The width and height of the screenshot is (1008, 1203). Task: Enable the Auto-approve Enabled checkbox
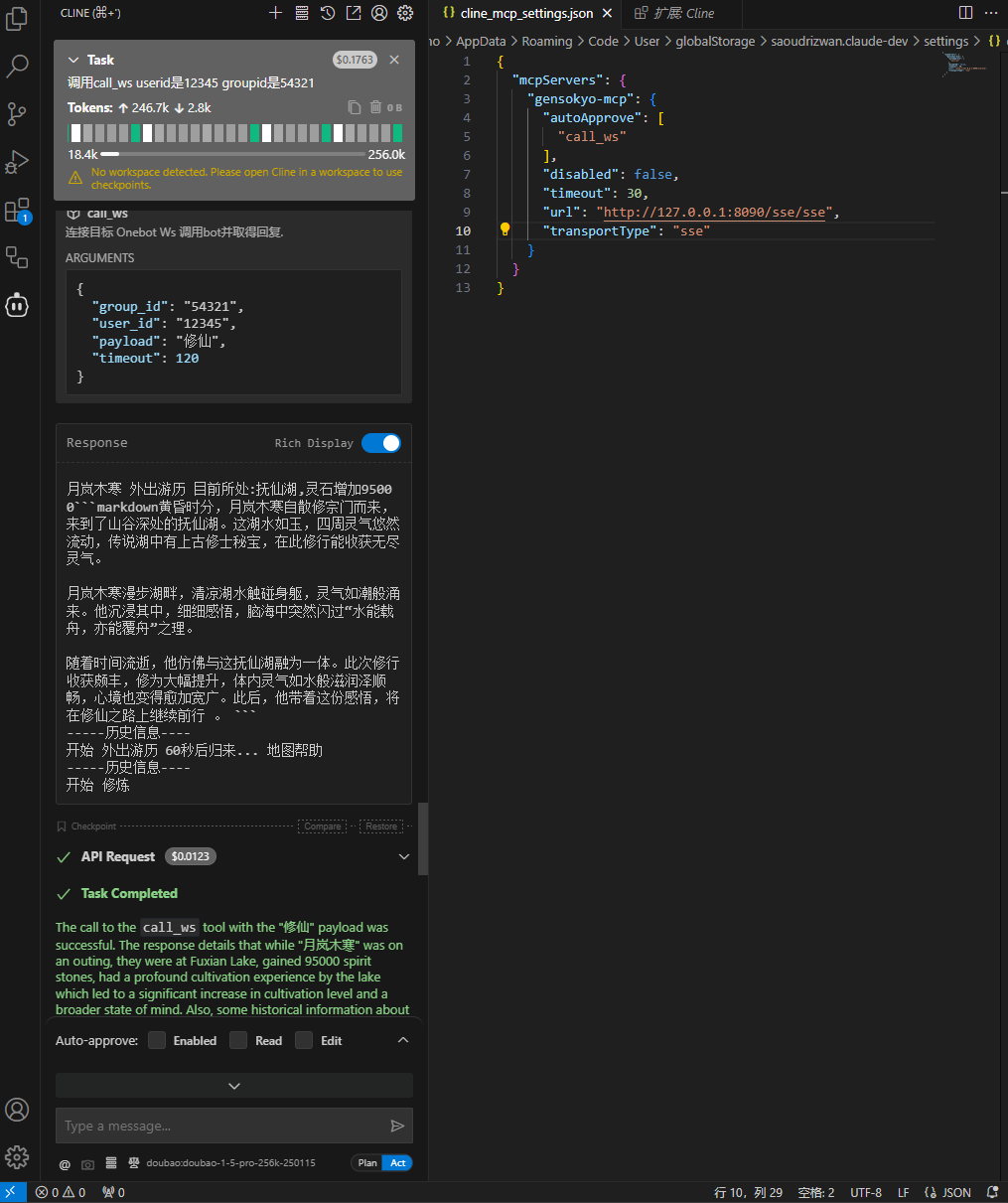coord(156,1040)
